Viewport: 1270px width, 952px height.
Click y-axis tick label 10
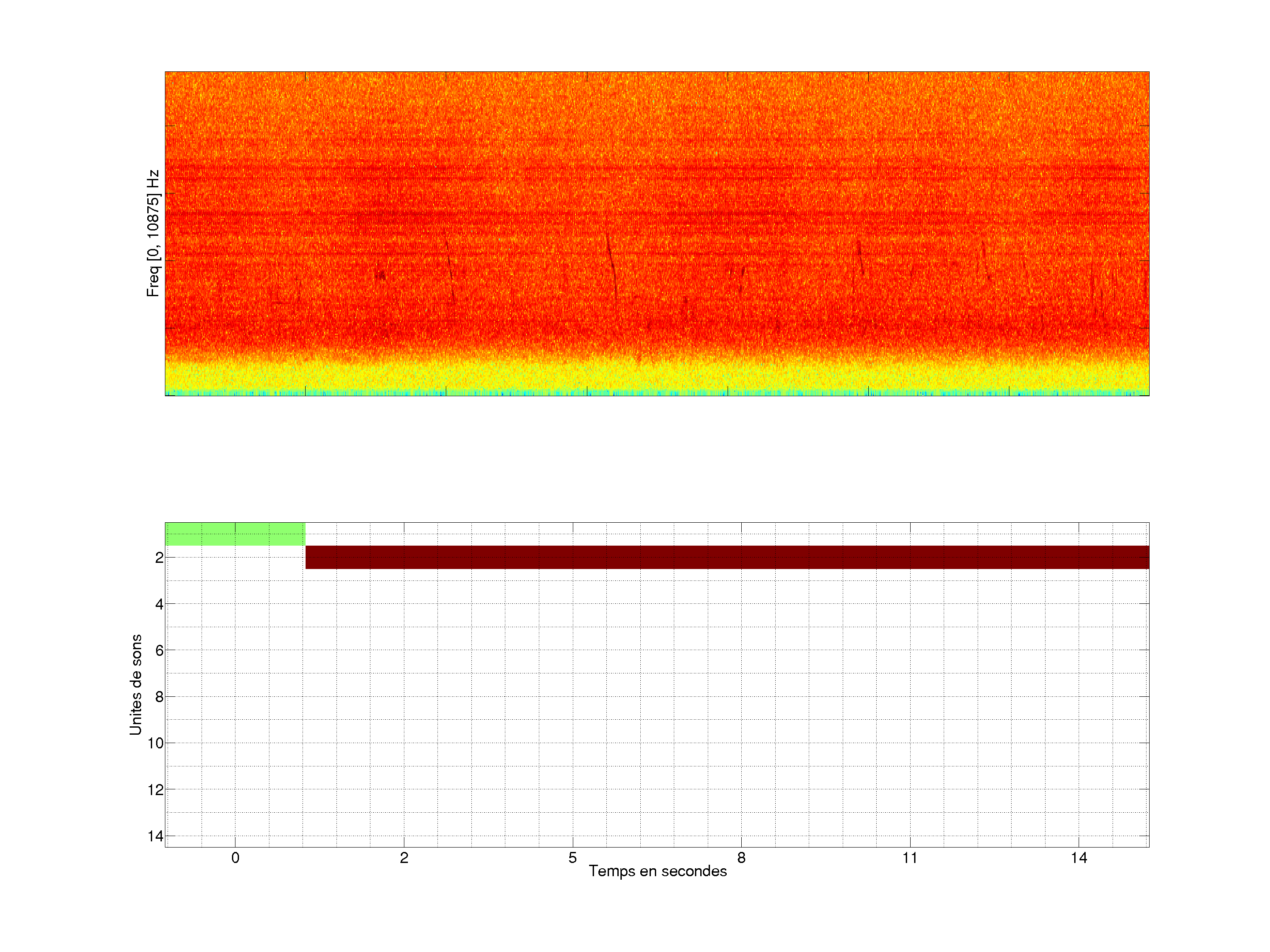156,744
